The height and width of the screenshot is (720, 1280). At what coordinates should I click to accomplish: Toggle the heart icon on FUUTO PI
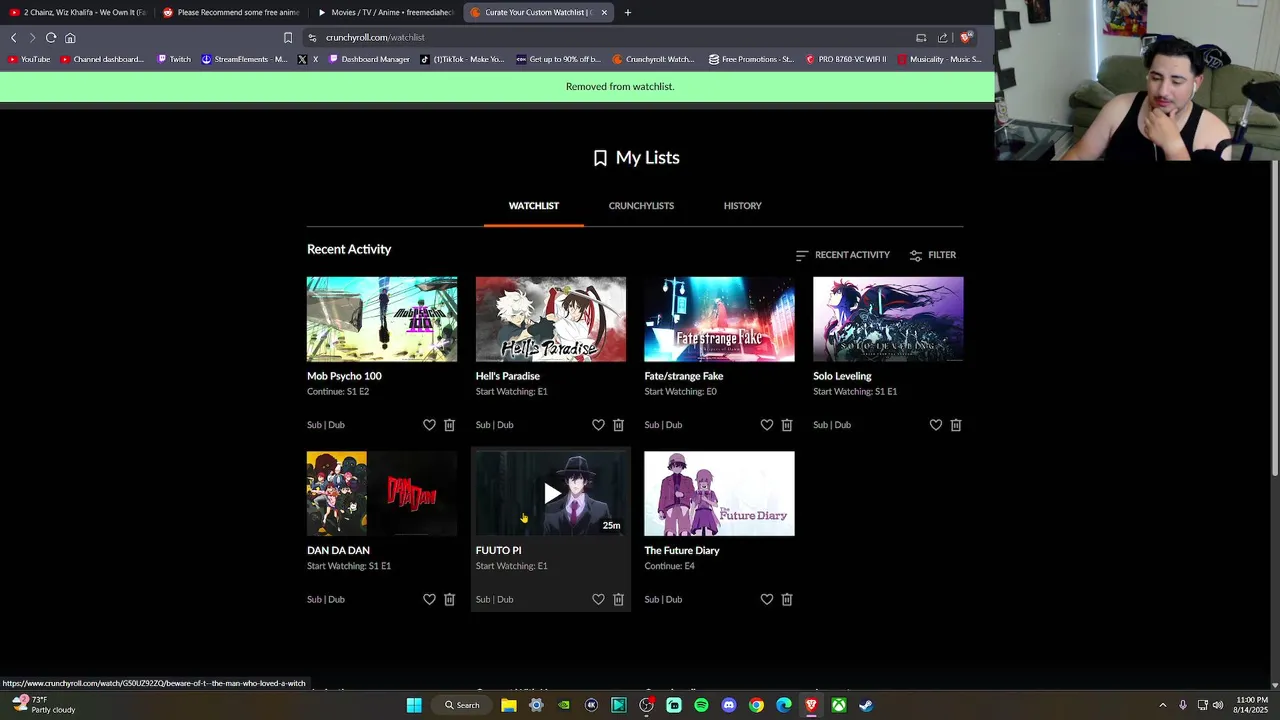[598, 599]
